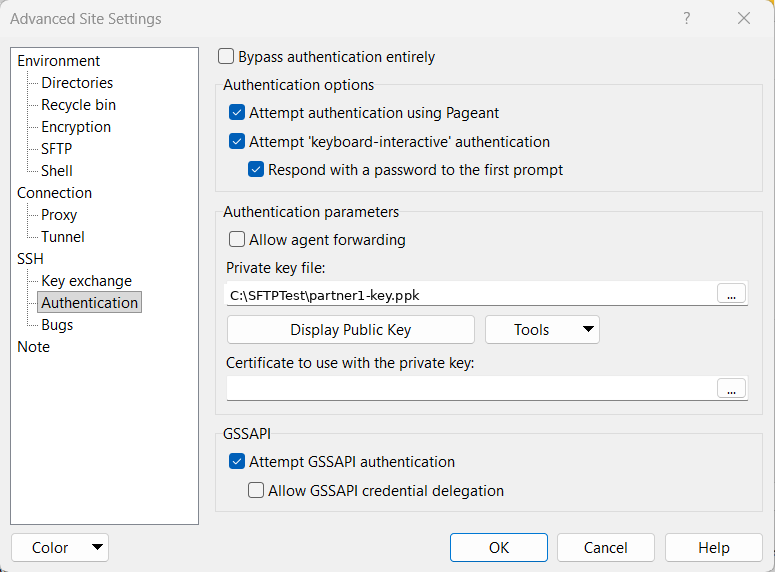
Task: Select Authentication under SSH
Action: click(x=89, y=303)
